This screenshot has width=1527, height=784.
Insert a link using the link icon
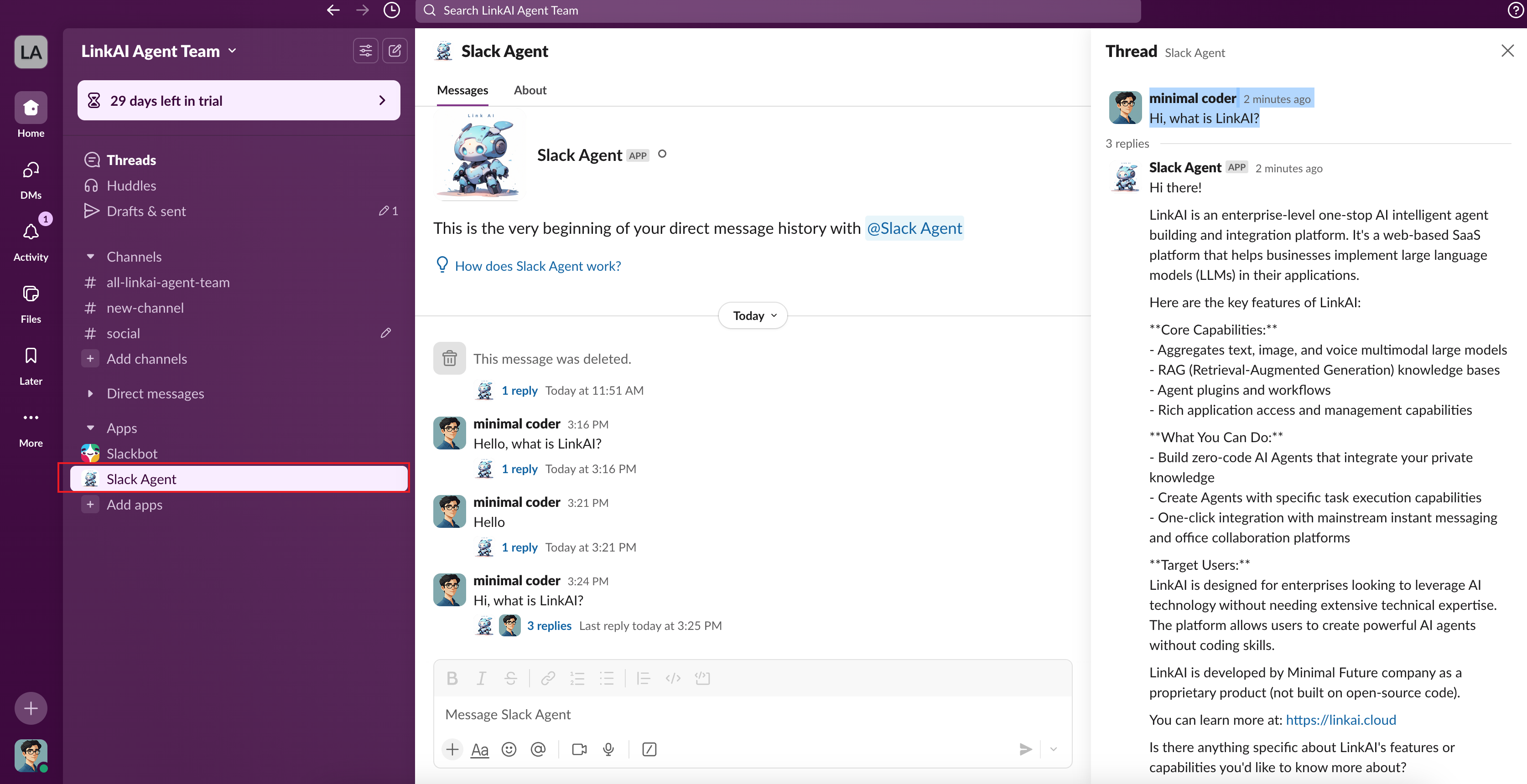click(548, 678)
